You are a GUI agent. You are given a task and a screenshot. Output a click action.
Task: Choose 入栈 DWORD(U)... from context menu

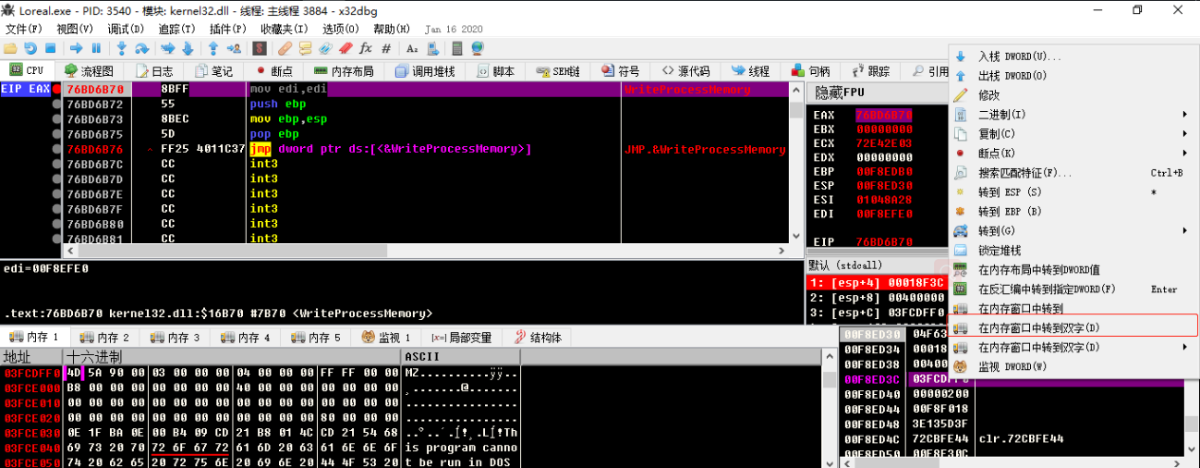(1072, 56)
